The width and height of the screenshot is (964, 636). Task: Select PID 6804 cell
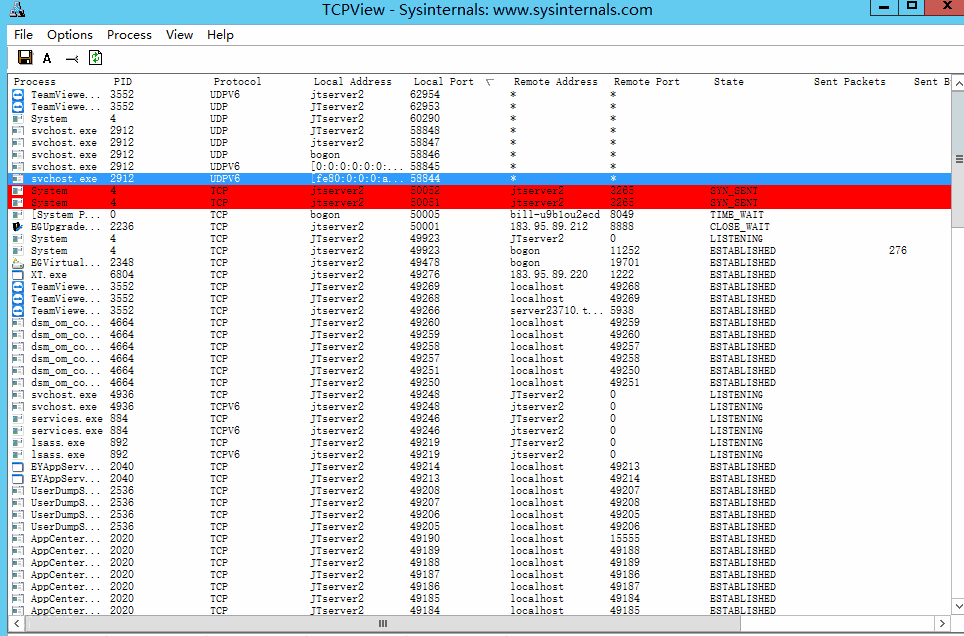122,274
